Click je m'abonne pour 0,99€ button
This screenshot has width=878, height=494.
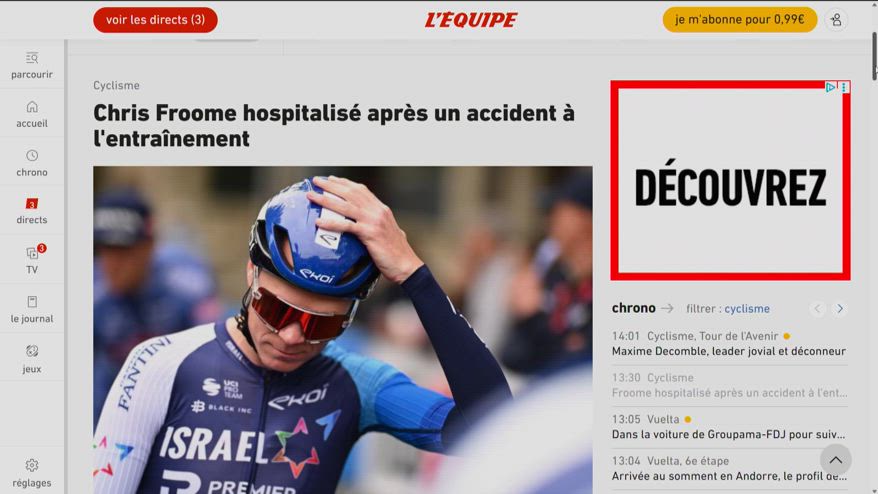point(740,20)
